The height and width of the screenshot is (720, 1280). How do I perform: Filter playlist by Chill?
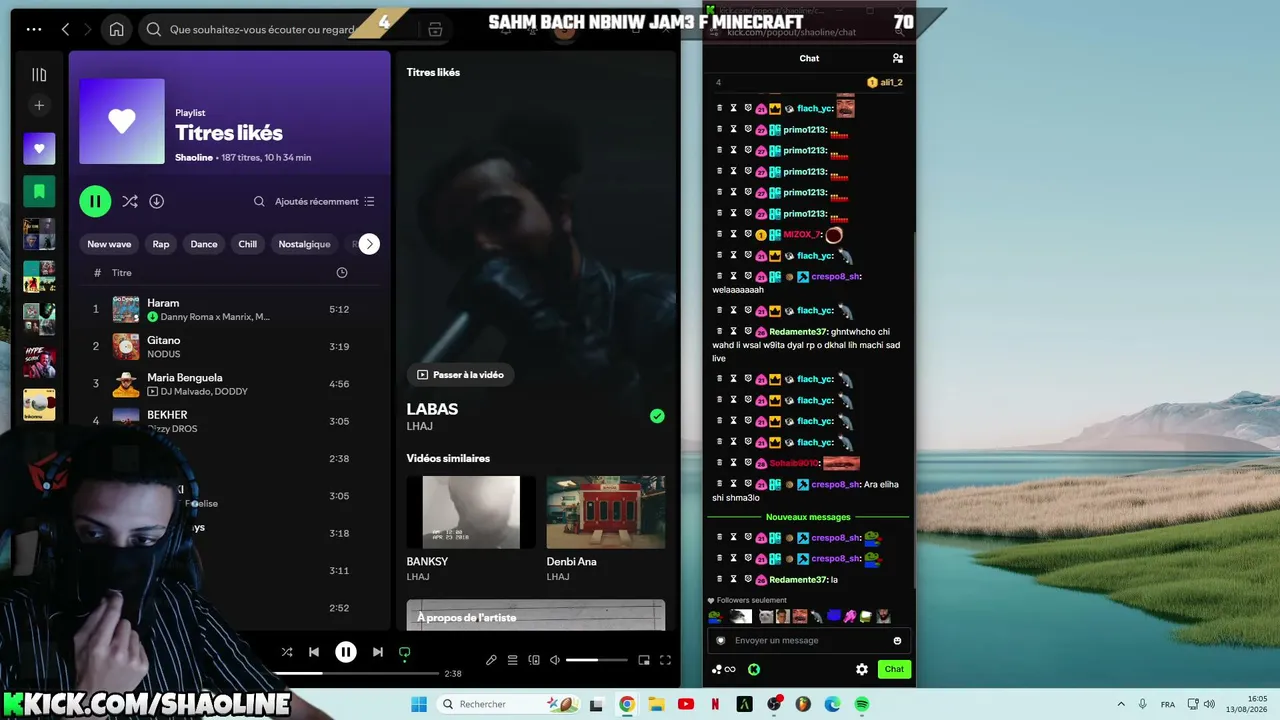[248, 244]
